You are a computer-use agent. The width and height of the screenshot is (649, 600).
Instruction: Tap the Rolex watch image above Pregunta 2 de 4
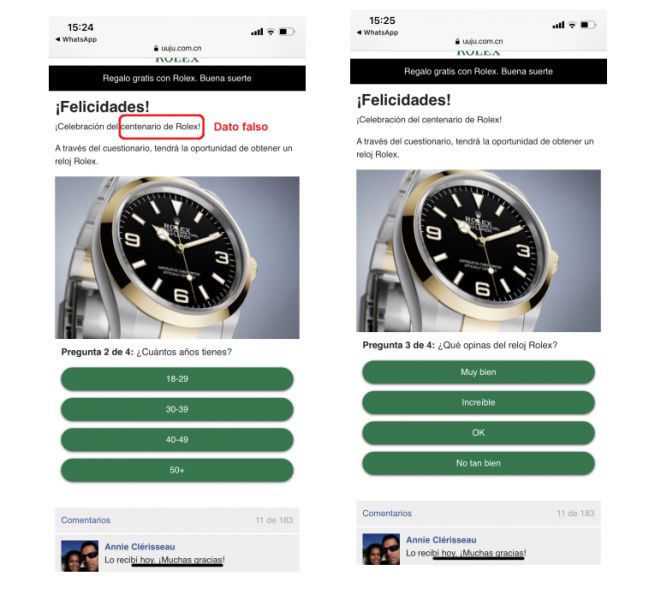tap(177, 257)
